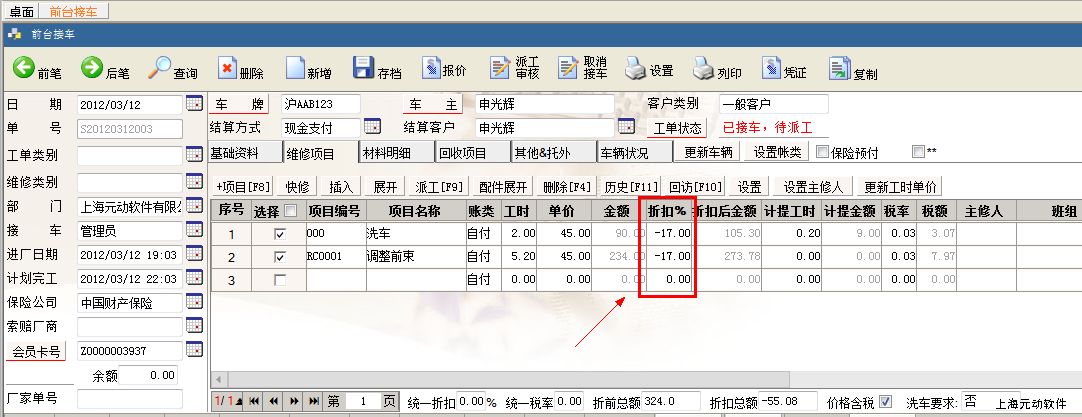Click the 复制 copy icon
Viewport: 1082px width, 417px height.
(x=838, y=69)
